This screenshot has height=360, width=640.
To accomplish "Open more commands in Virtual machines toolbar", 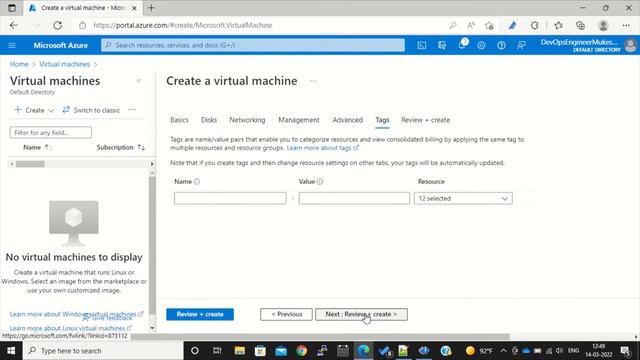I will coord(132,110).
